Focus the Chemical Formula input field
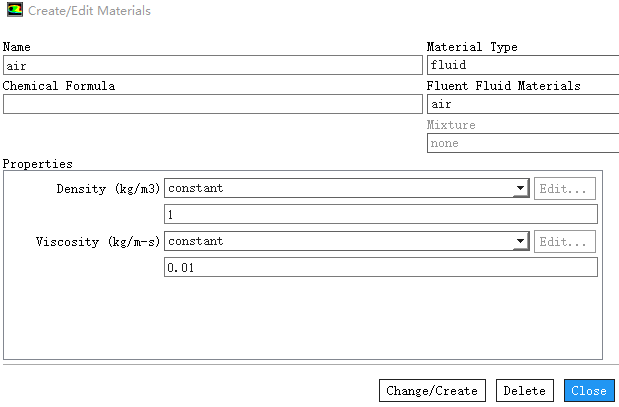Viewport: 619px width, 407px height. [x=212, y=104]
